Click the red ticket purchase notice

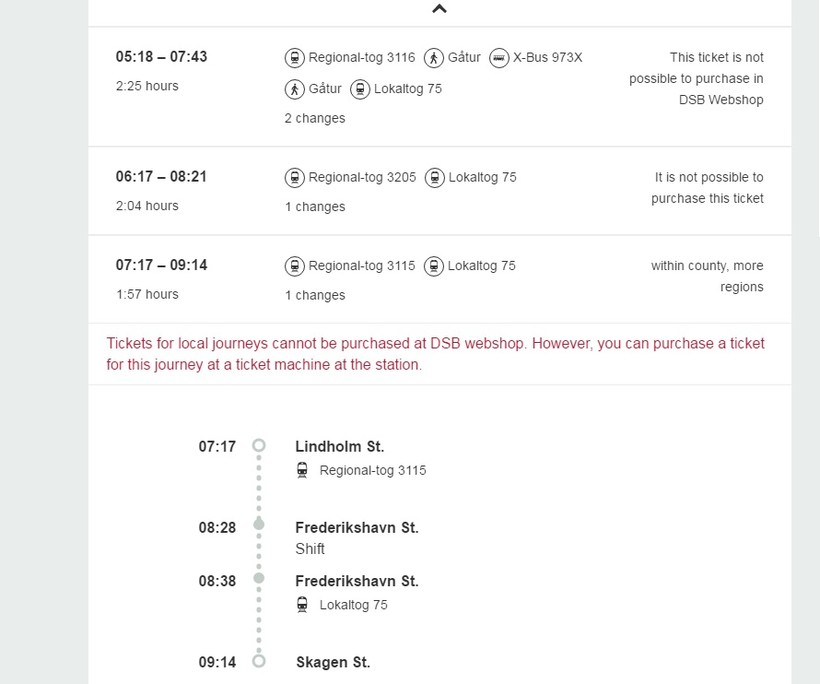435,354
